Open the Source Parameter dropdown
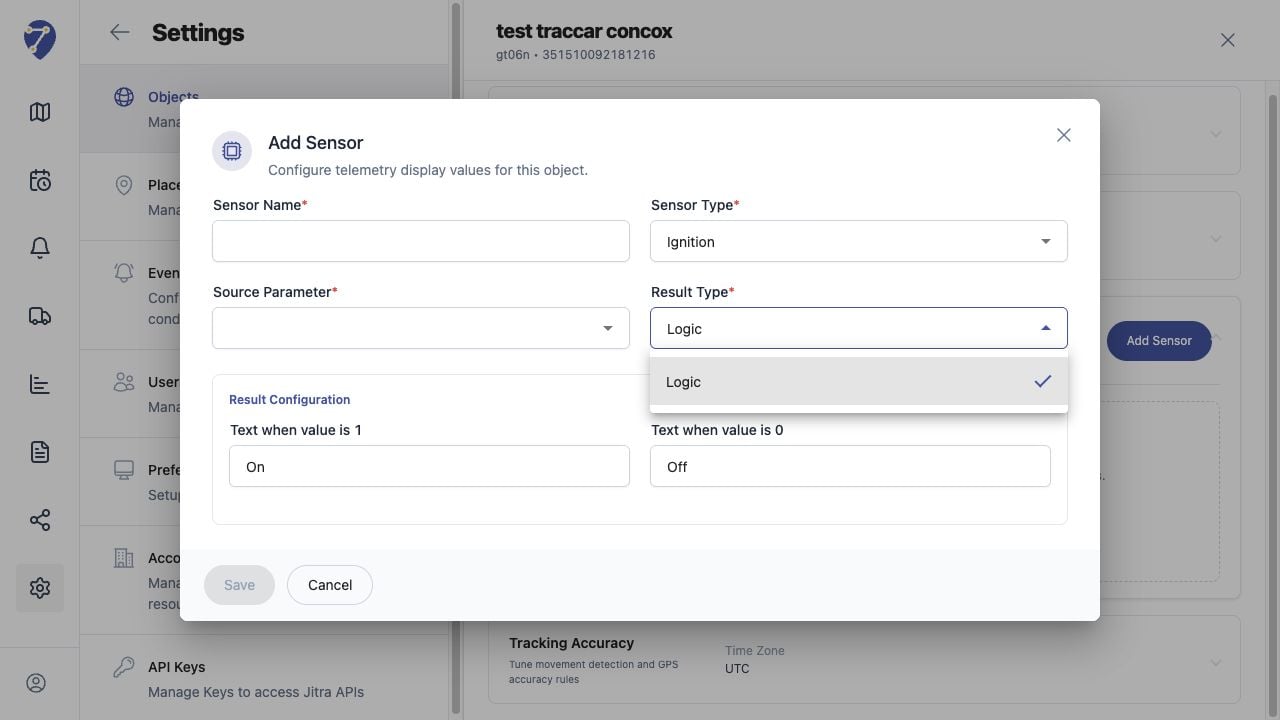 [x=421, y=328]
